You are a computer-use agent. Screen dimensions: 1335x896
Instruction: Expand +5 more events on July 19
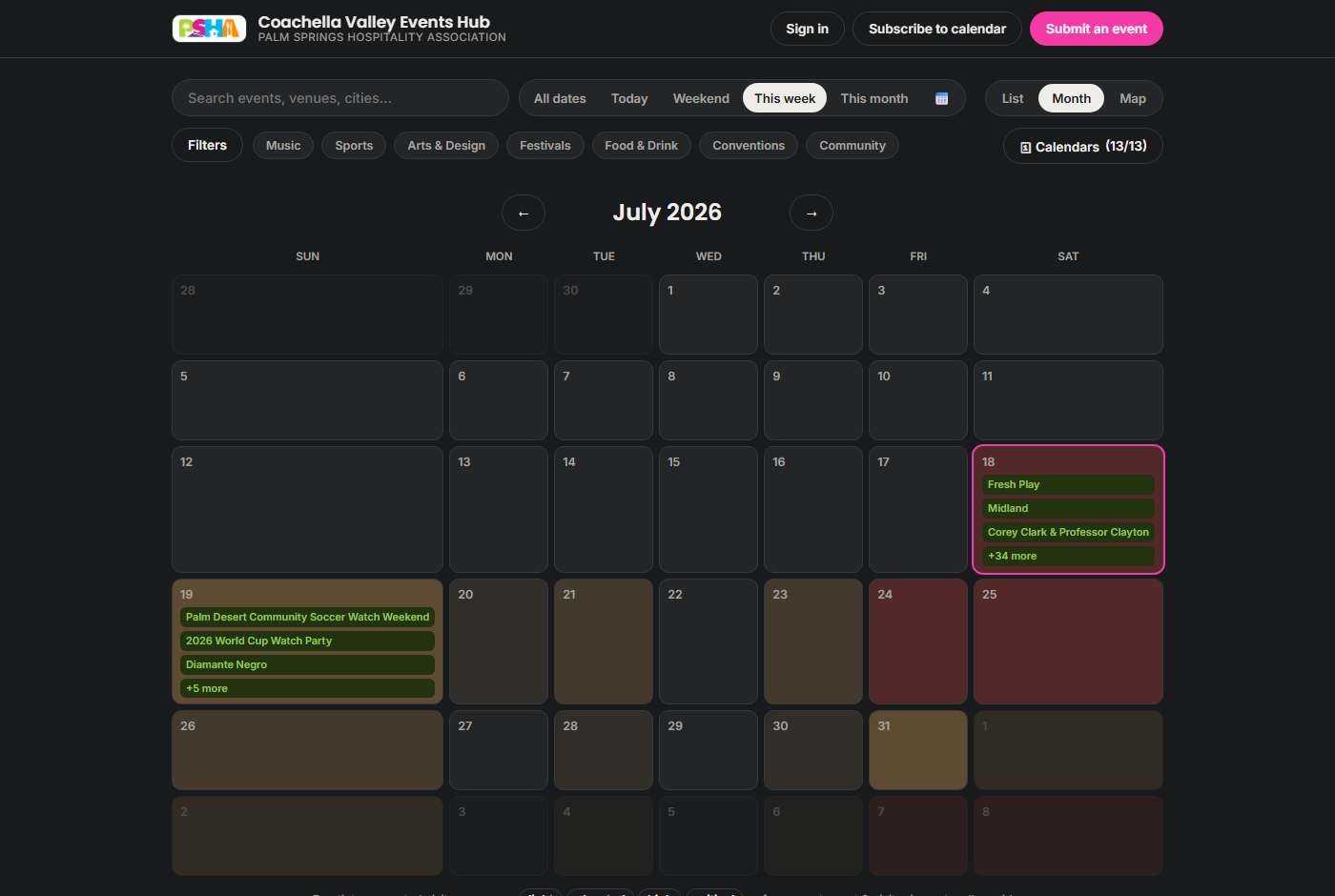click(x=307, y=688)
